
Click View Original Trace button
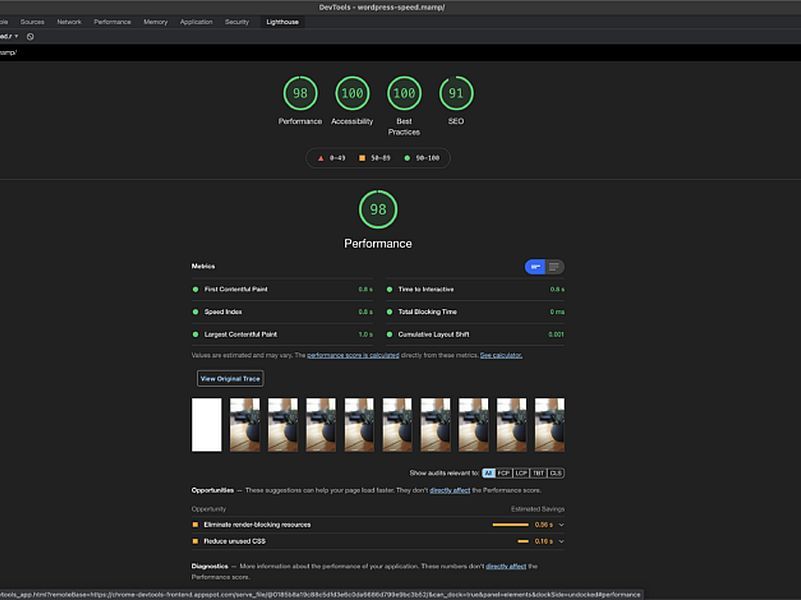click(x=230, y=379)
